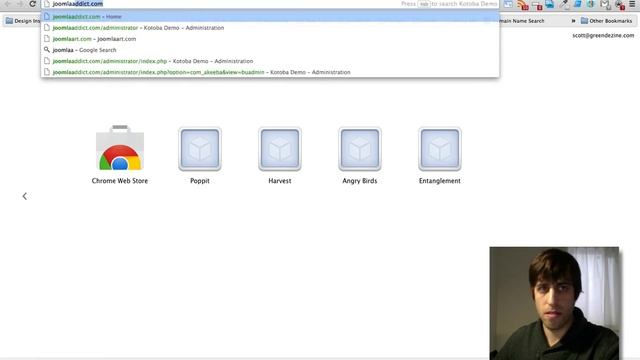Open the Chrome hamburger menu

[632, 4]
